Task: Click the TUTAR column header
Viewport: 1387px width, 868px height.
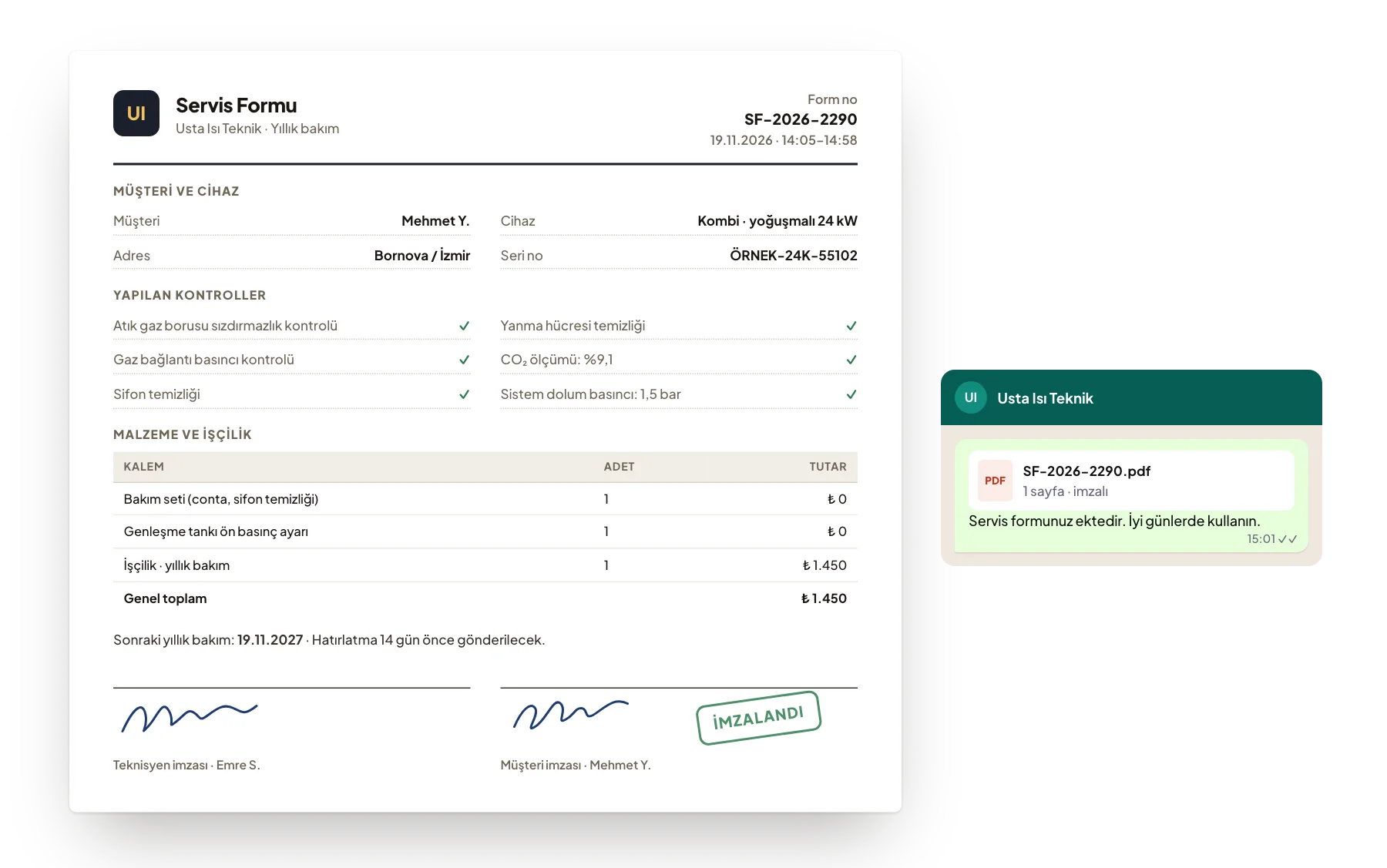Action: [x=828, y=467]
